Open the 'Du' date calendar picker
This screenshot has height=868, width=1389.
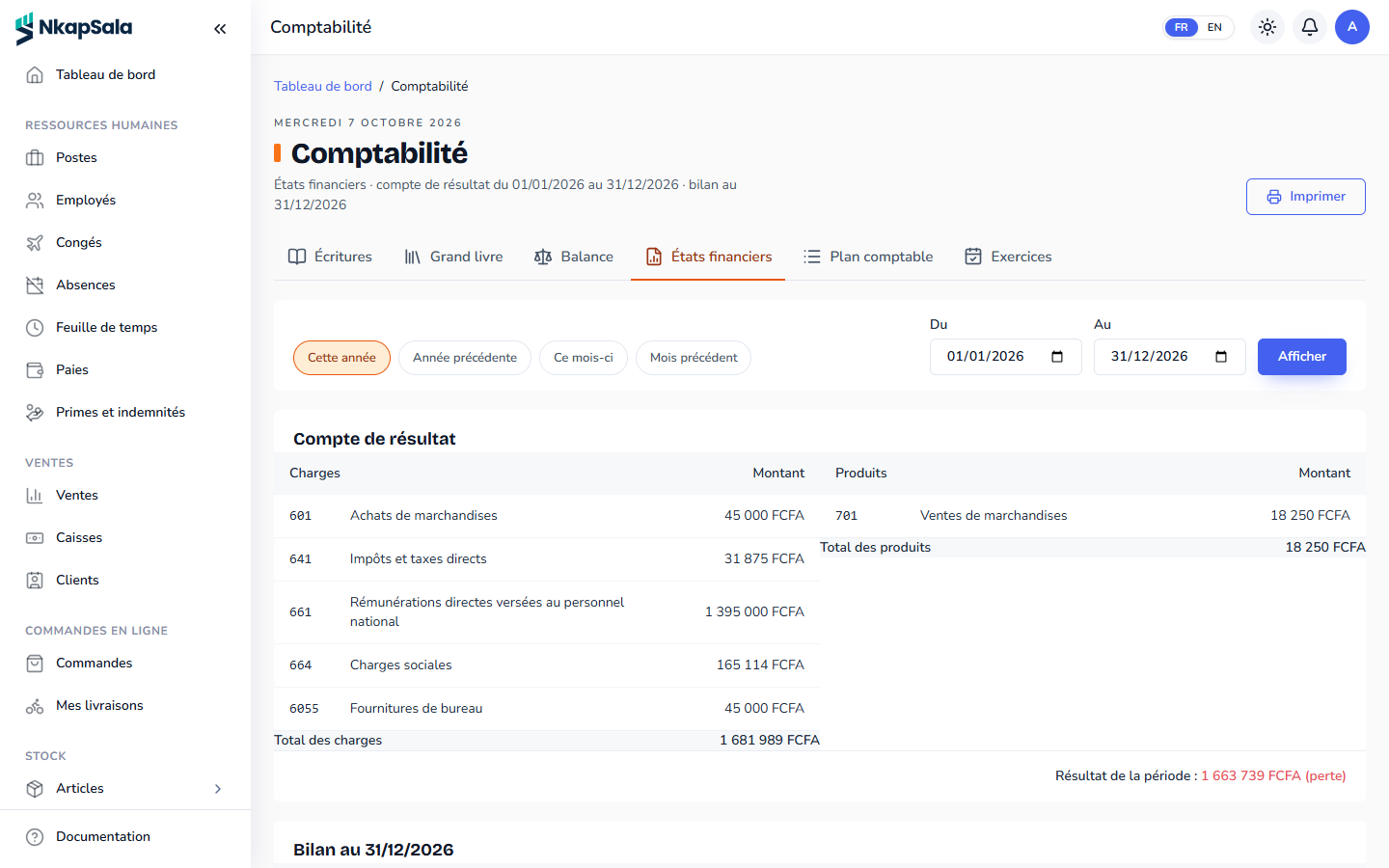coord(1057,357)
